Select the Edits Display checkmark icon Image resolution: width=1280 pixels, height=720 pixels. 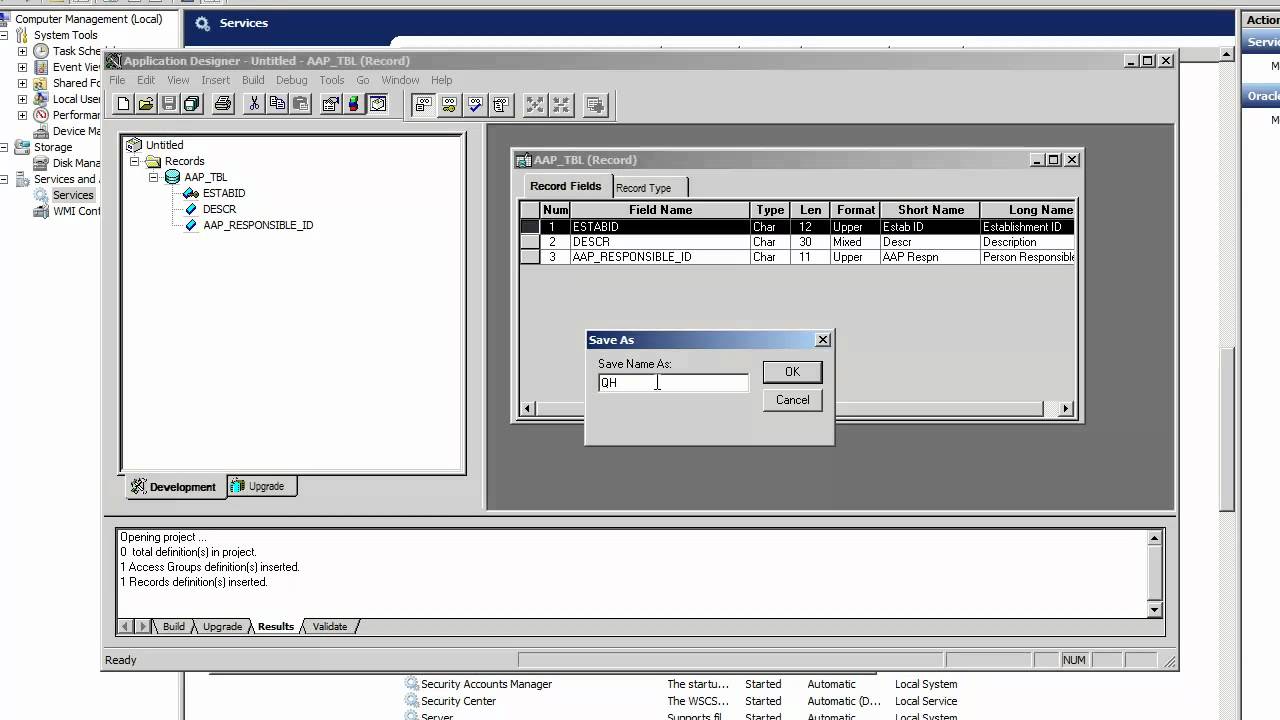(476, 104)
